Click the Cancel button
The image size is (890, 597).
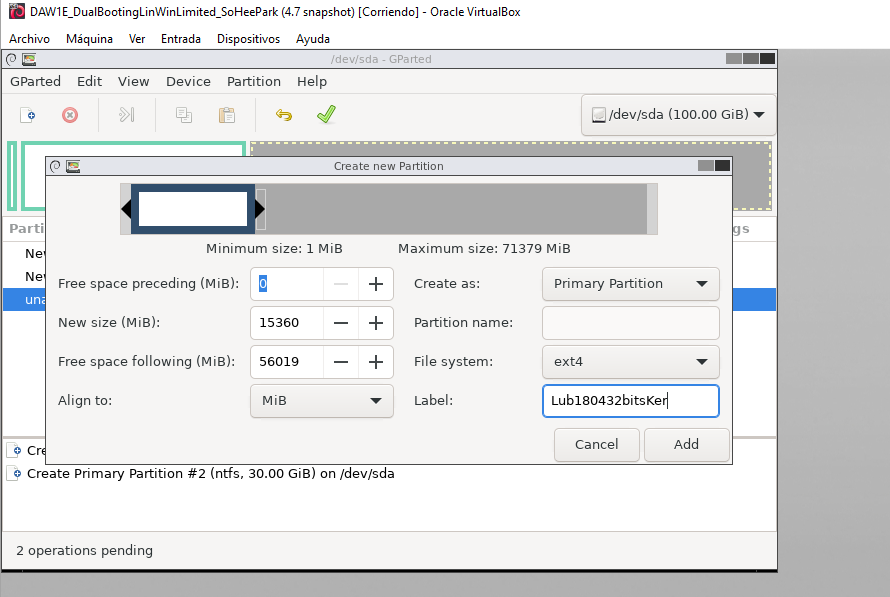coord(597,444)
